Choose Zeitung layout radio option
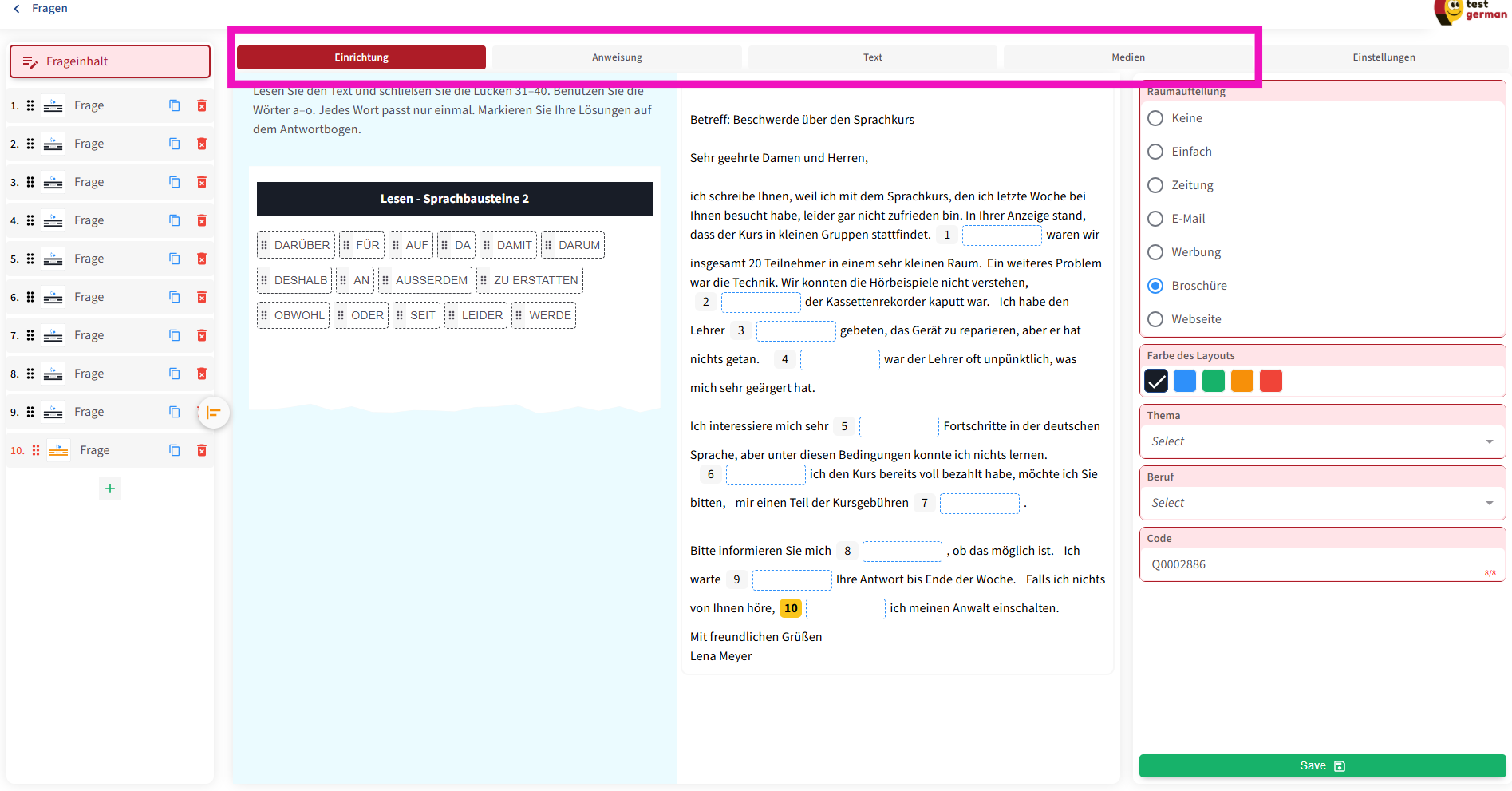 1155,185
